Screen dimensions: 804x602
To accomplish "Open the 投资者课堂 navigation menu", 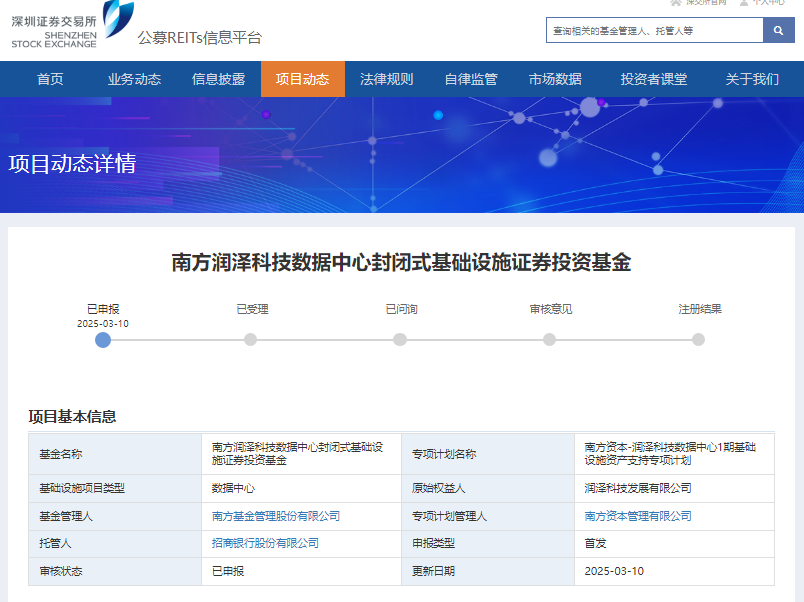I will point(653,80).
